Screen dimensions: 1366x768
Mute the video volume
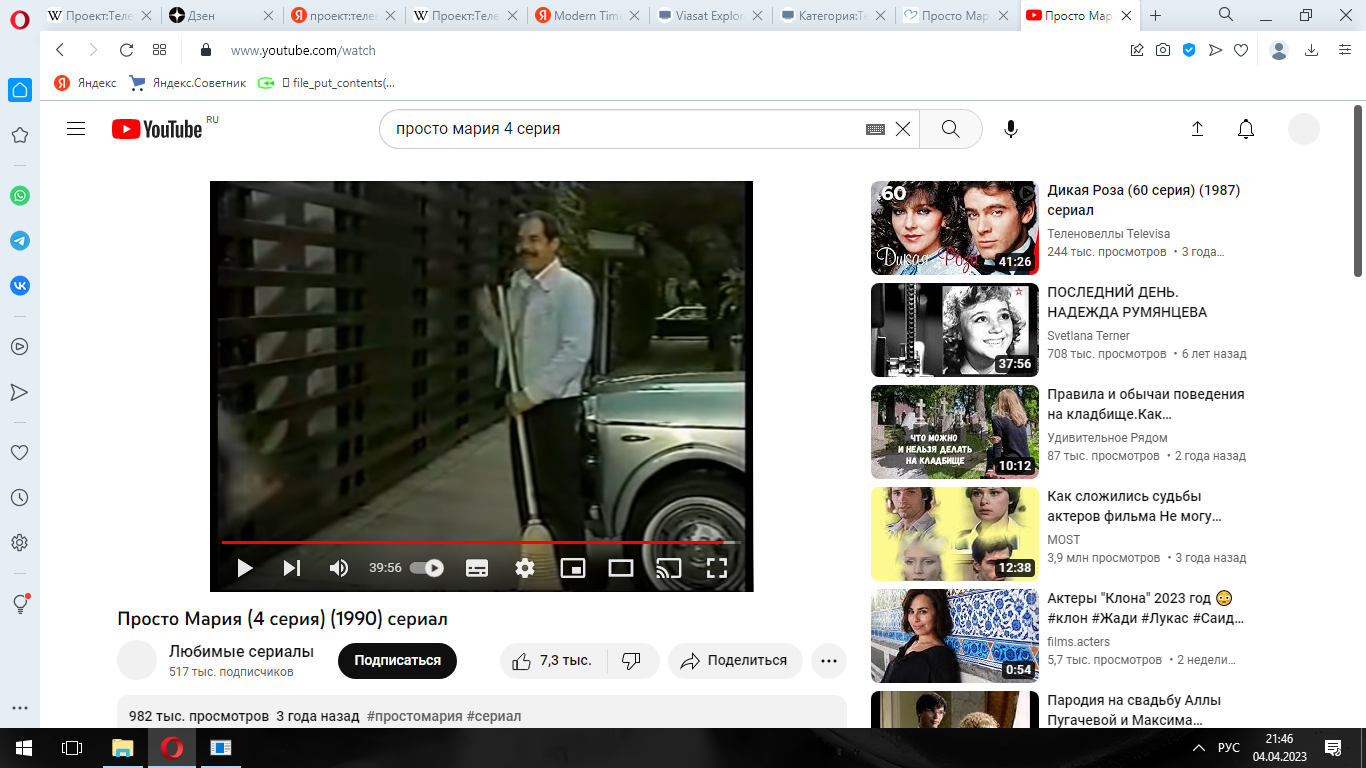click(339, 568)
